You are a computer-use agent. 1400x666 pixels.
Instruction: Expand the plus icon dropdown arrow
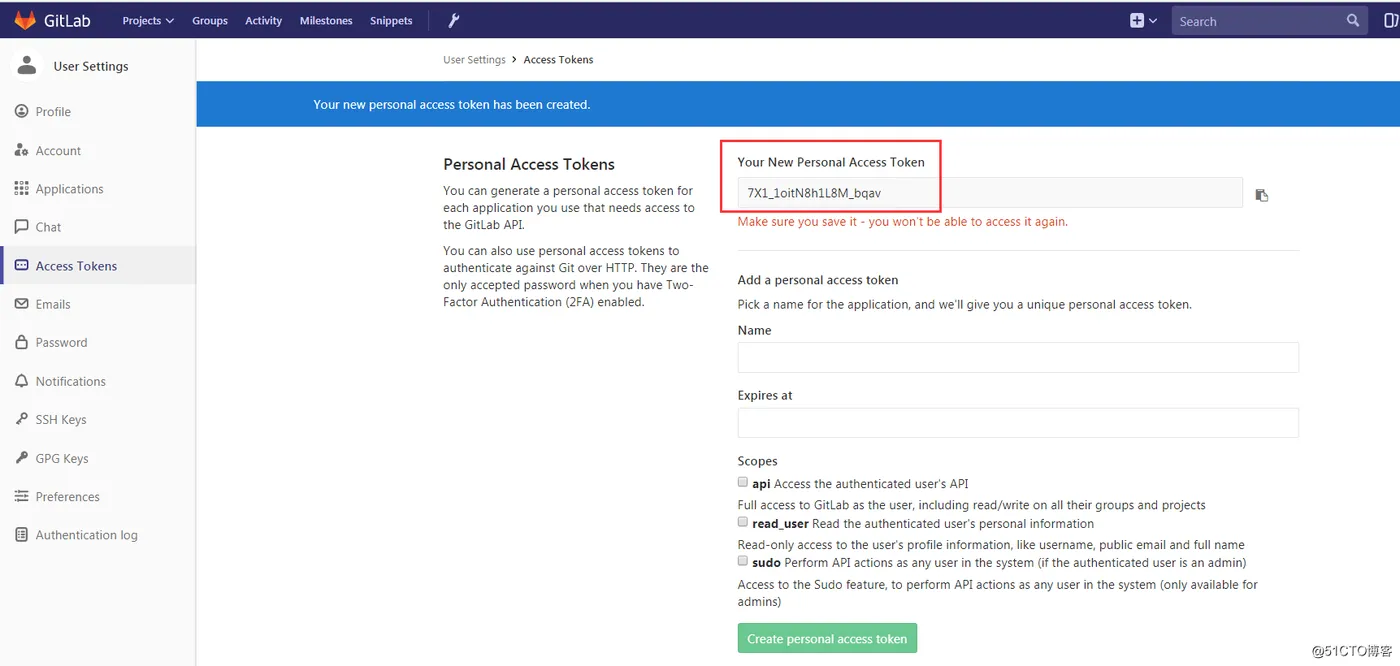[1153, 20]
